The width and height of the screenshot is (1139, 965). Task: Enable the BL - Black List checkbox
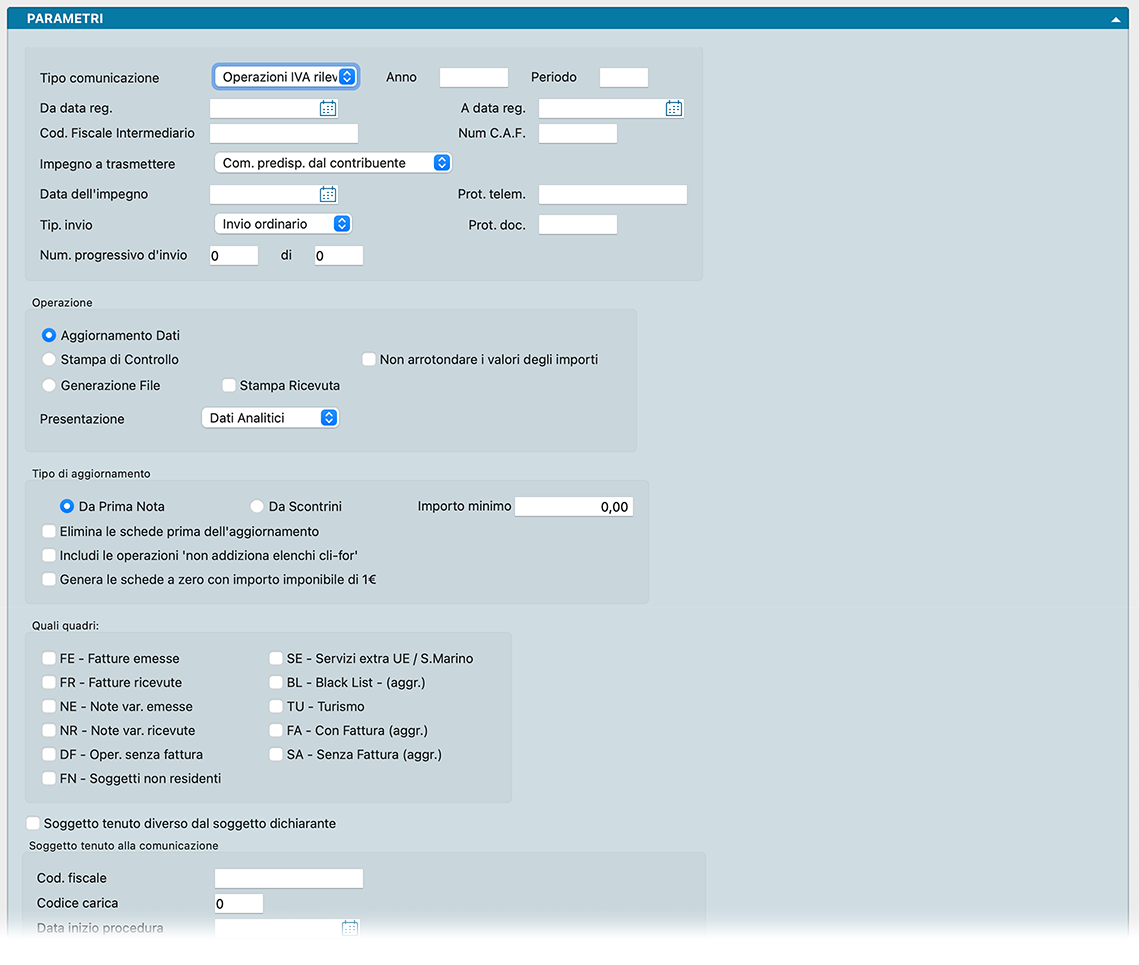tap(276, 683)
